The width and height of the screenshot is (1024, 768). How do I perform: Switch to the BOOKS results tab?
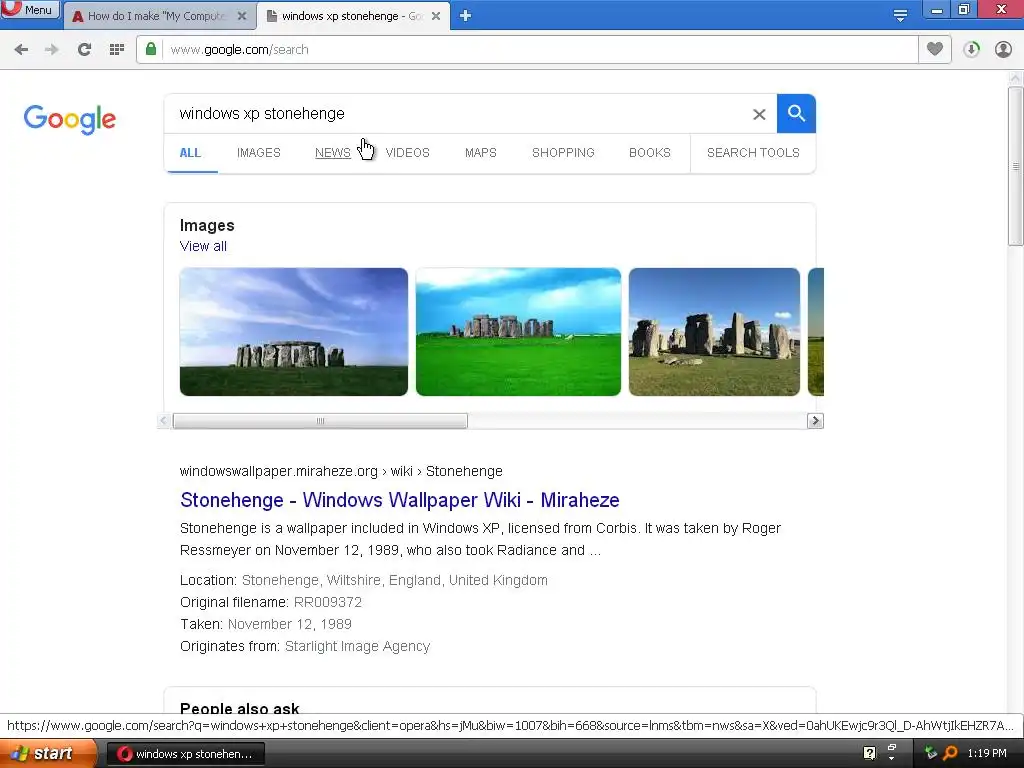click(x=650, y=153)
